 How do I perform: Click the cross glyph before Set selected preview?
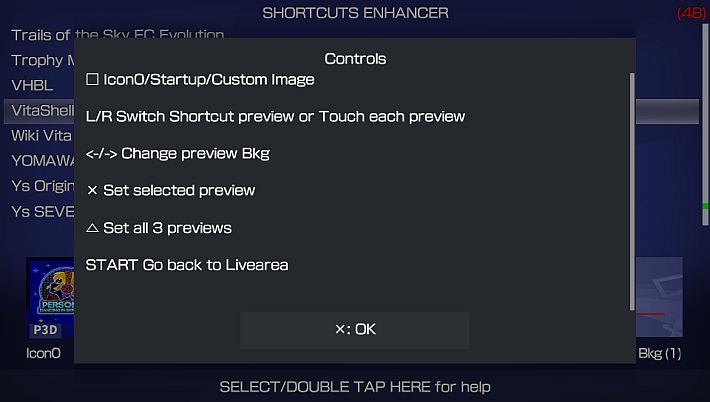coord(92,191)
